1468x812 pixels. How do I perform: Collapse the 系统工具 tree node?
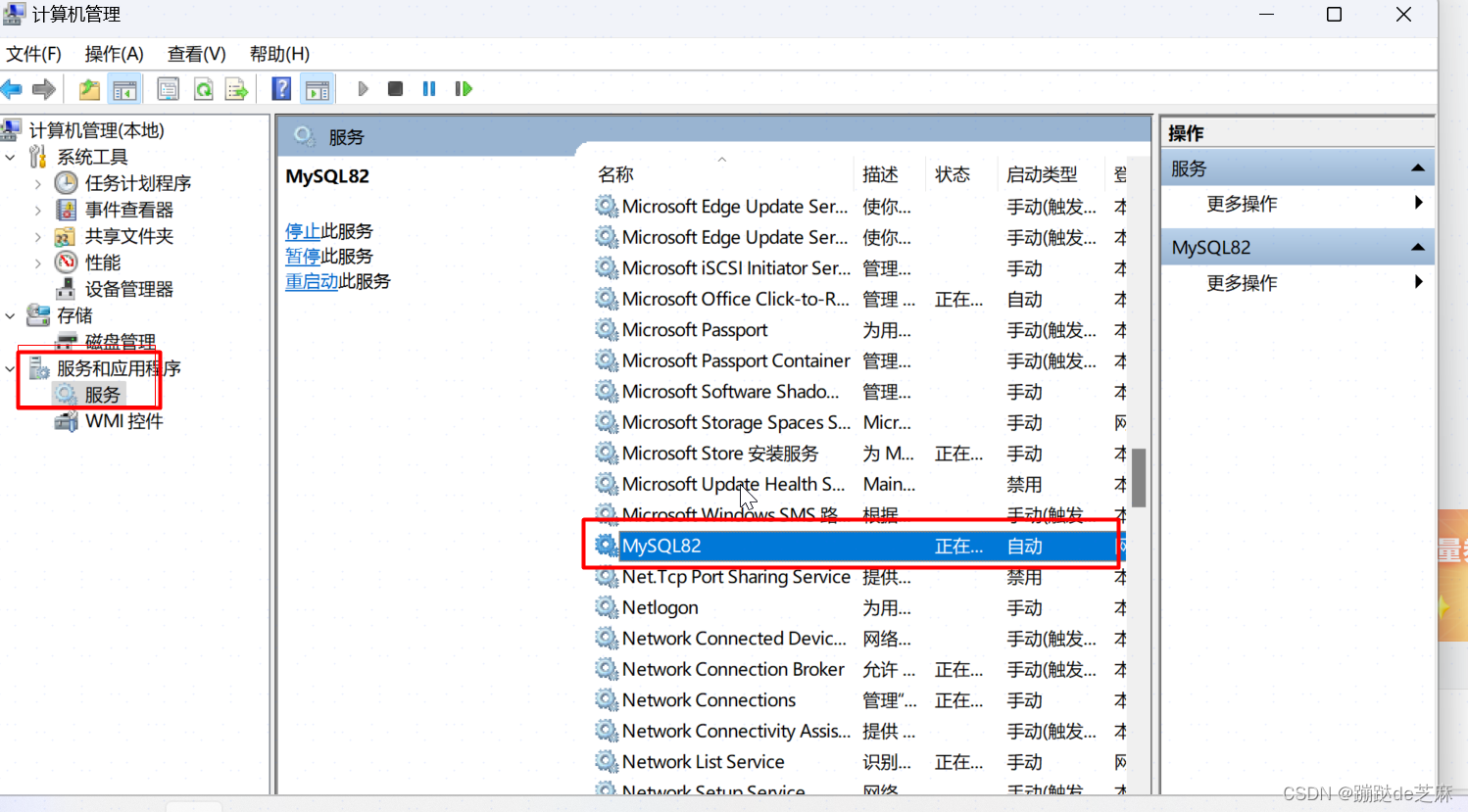(x=10, y=157)
